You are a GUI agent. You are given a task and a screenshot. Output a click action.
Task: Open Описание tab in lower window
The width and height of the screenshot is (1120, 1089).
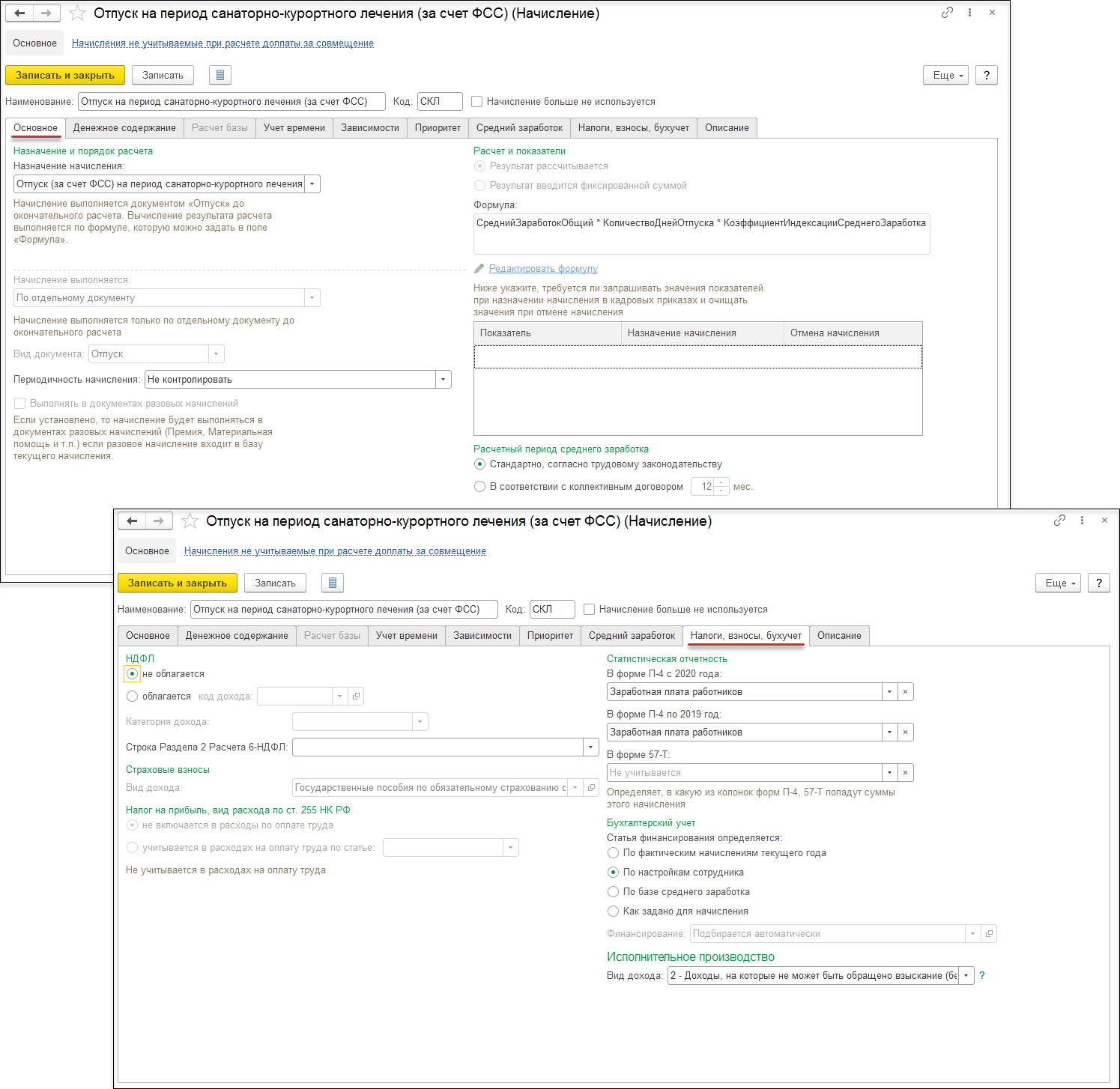839,636
